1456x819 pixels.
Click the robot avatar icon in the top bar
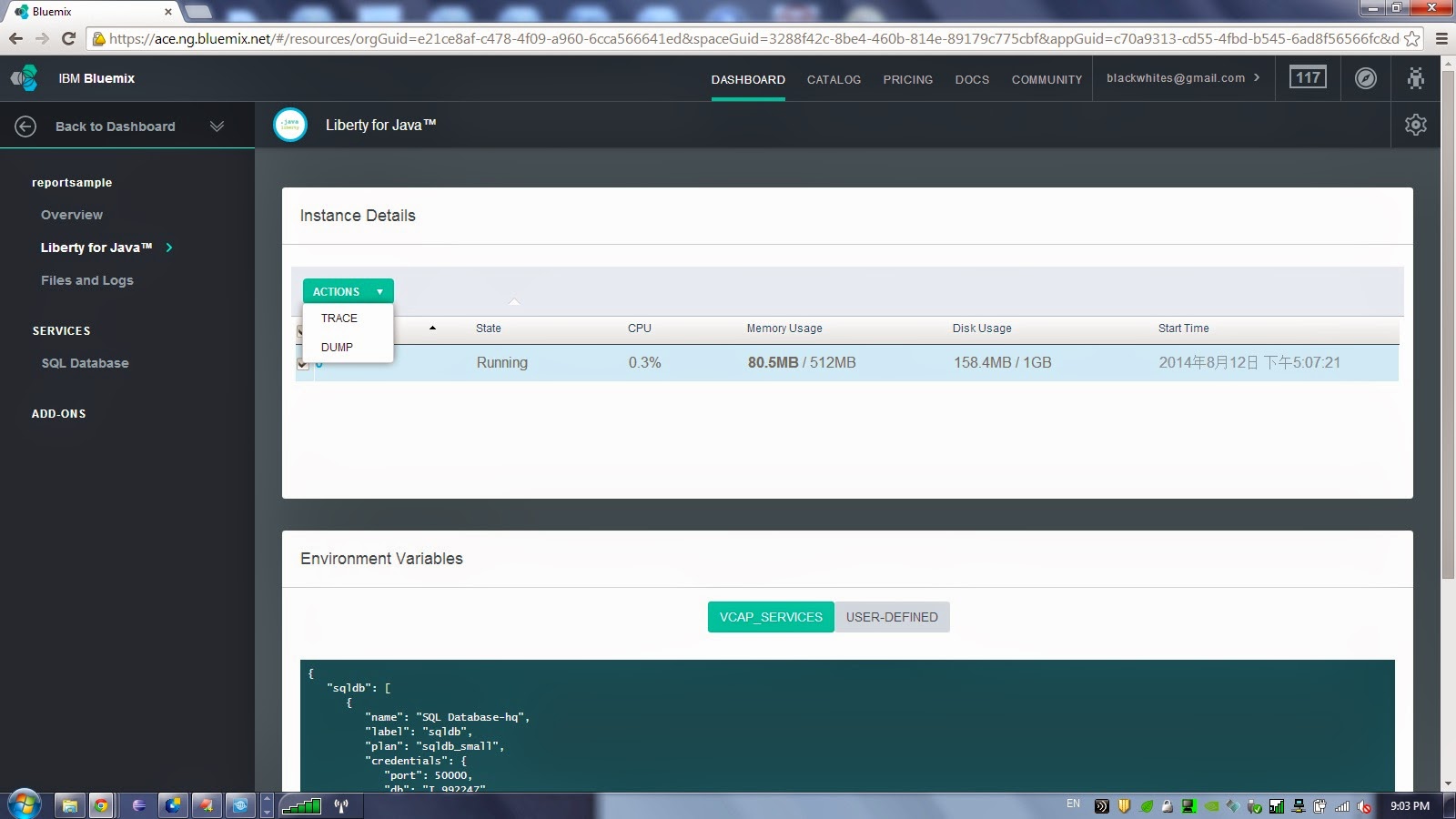pos(1415,78)
